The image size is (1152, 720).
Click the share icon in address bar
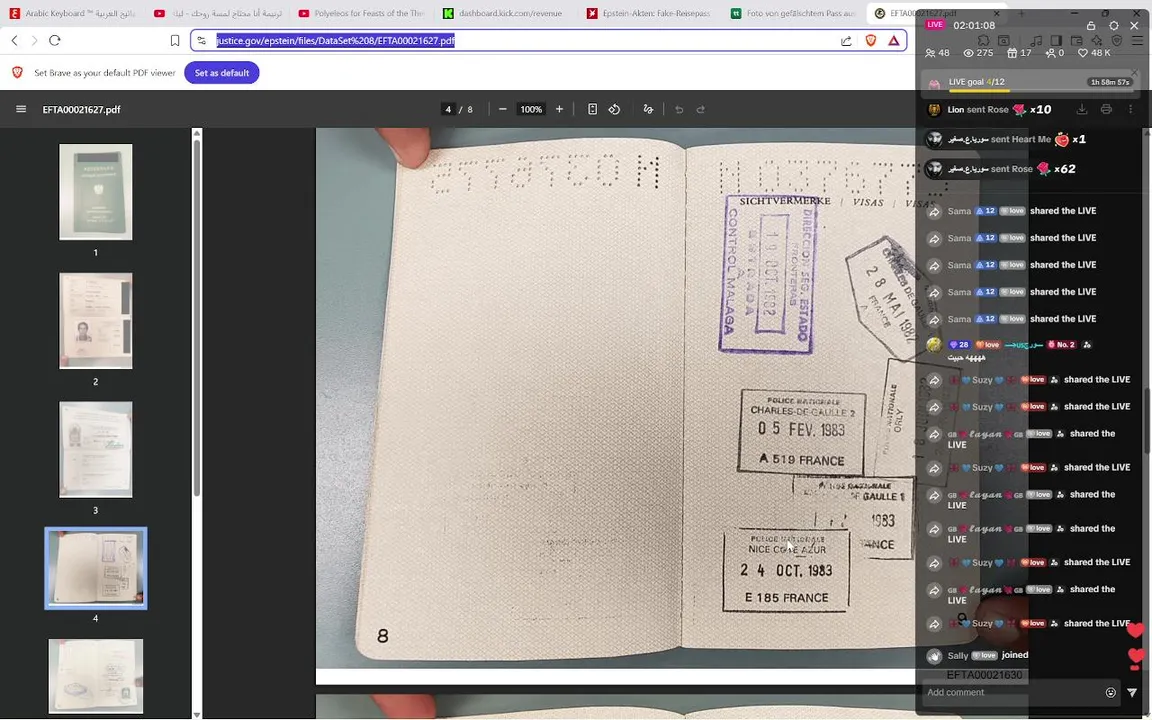click(x=846, y=40)
